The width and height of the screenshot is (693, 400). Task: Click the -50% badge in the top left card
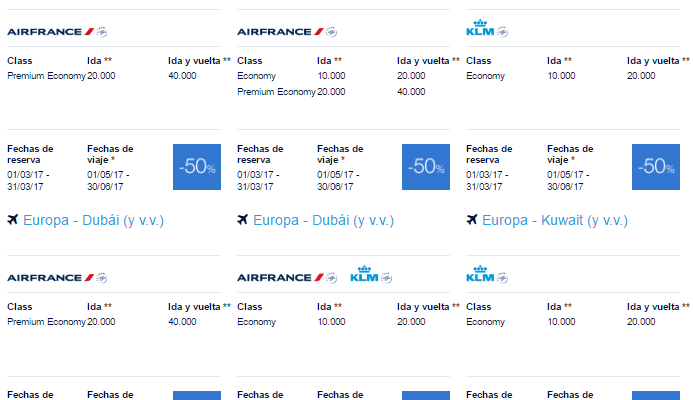197,167
